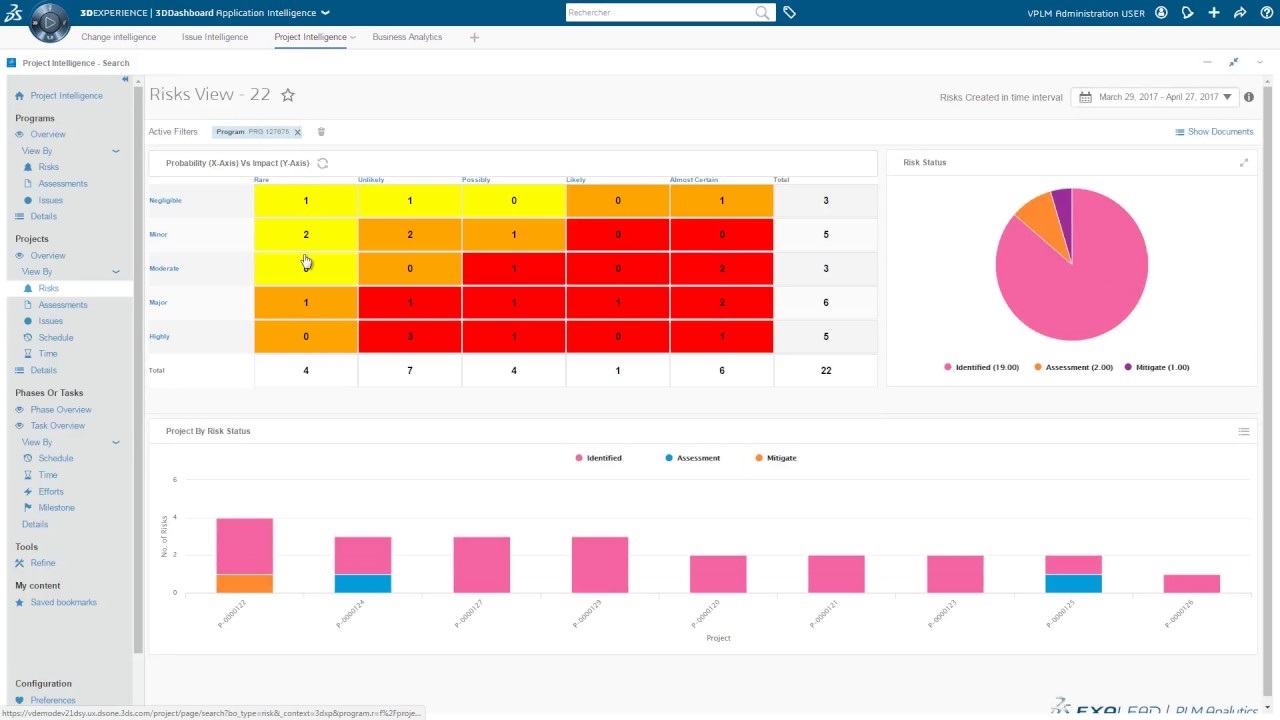This screenshot has width=1280, height=720.
Task: Expand the 3DDashboard Application Intelligence dropdown
Action: 325,13
